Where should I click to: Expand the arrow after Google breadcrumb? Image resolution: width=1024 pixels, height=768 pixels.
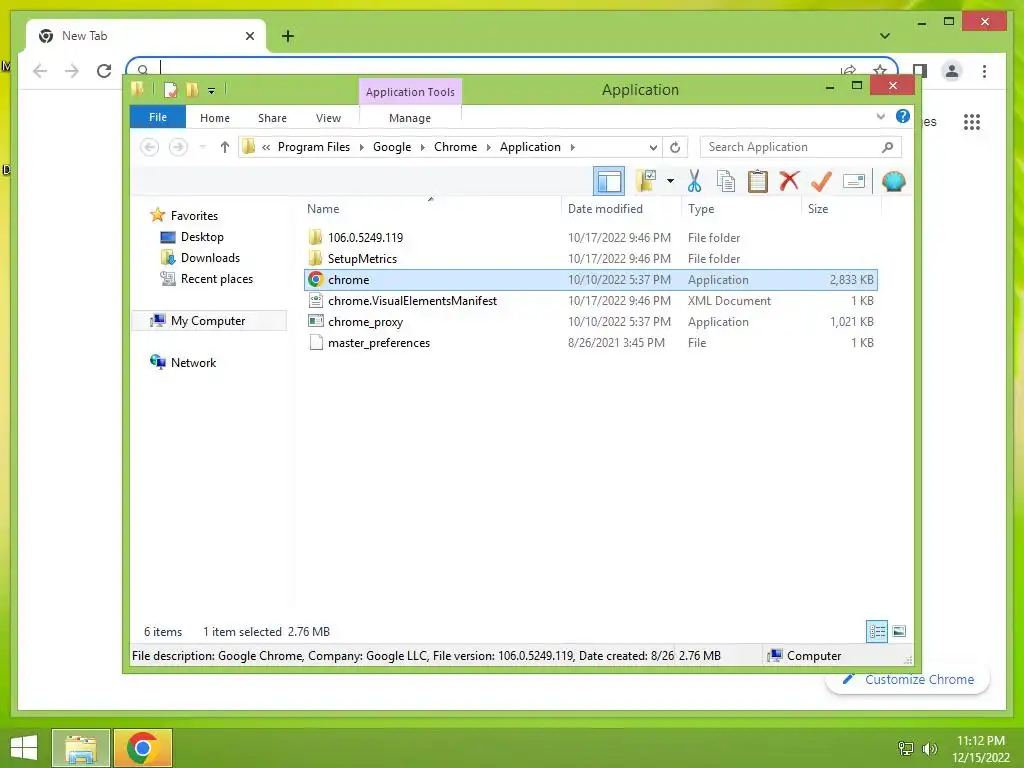coord(423,148)
